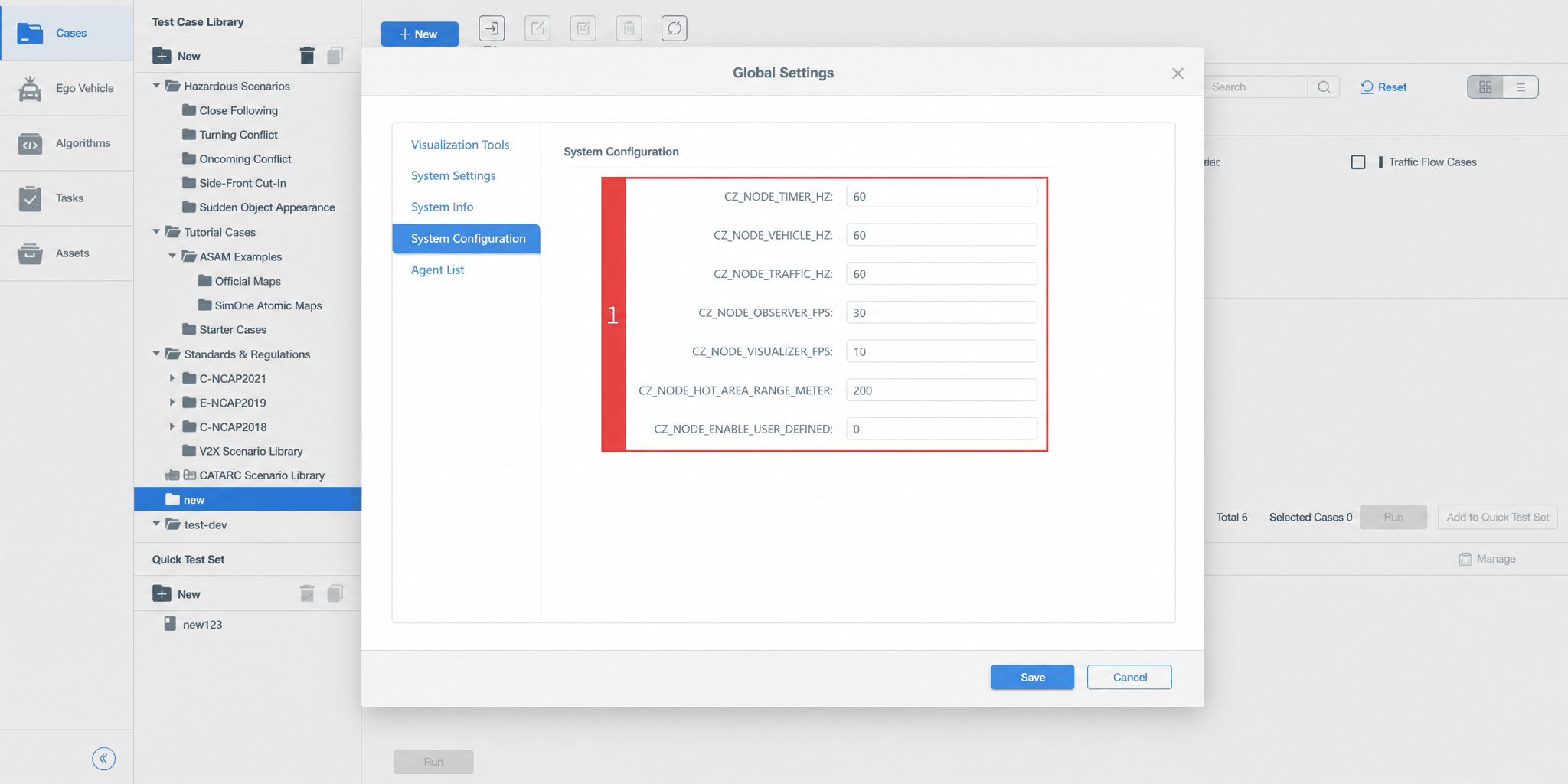
Task: Collapse the Tutorial Cases folder
Action: tap(156, 232)
